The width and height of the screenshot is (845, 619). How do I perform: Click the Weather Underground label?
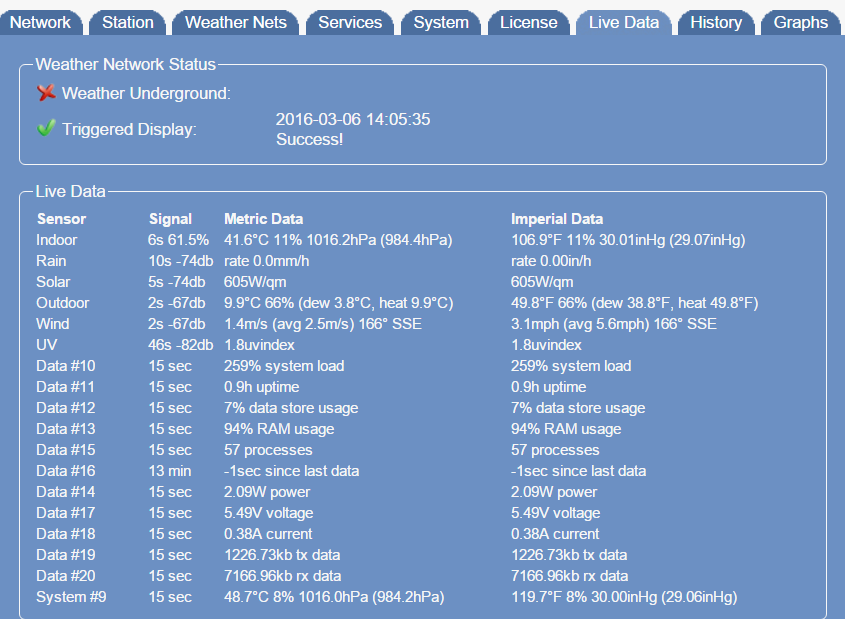[146, 93]
